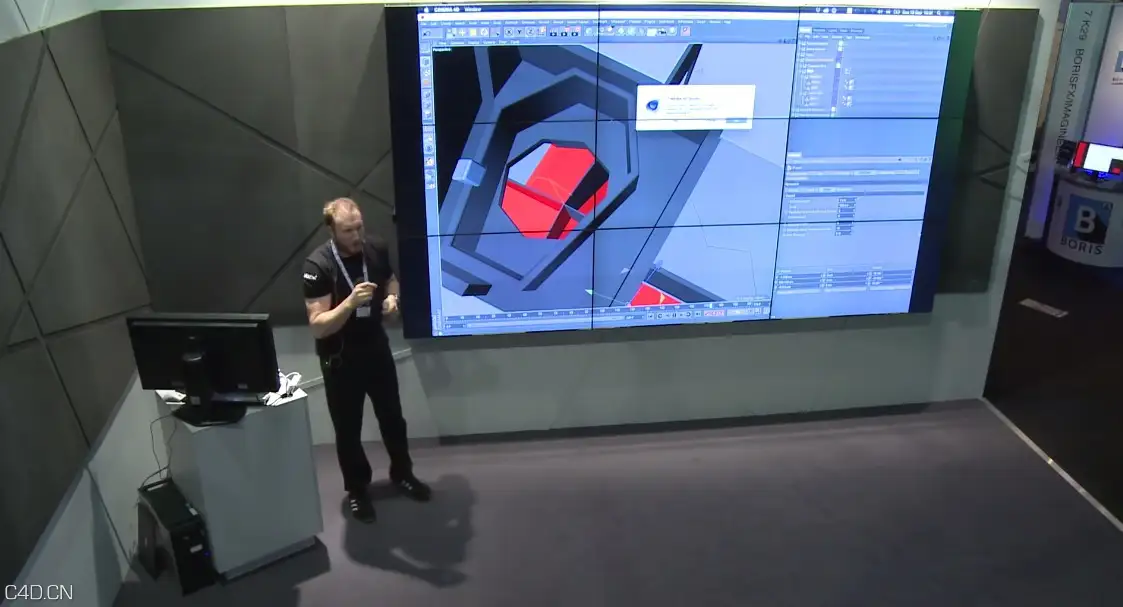Viewport: 1123px width, 607px height.
Task: Select the Rotate tool
Action: 484,33
